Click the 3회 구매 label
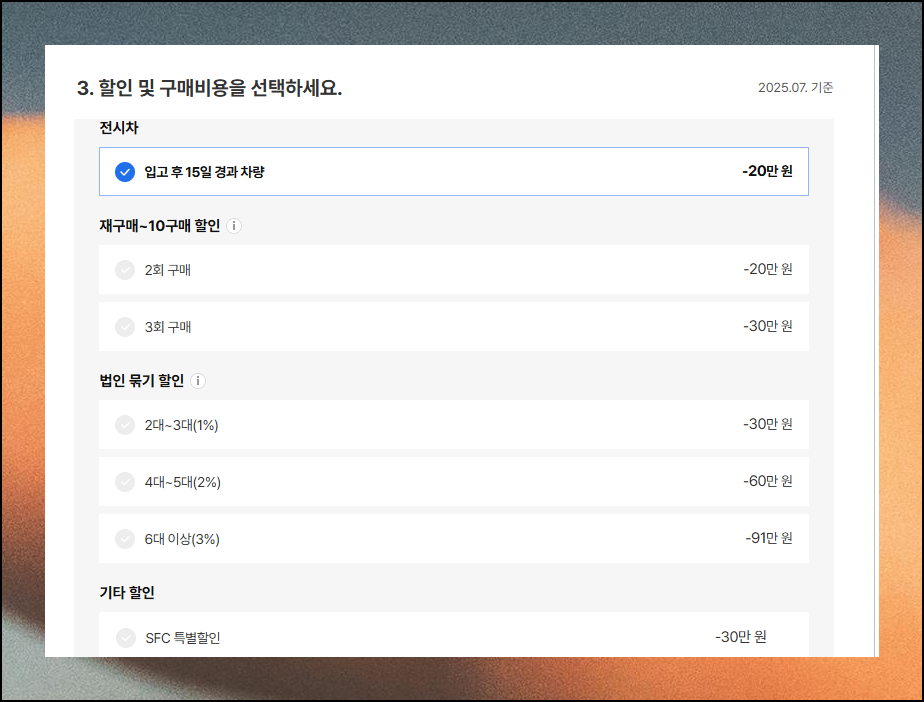The image size is (924, 702). pos(168,327)
